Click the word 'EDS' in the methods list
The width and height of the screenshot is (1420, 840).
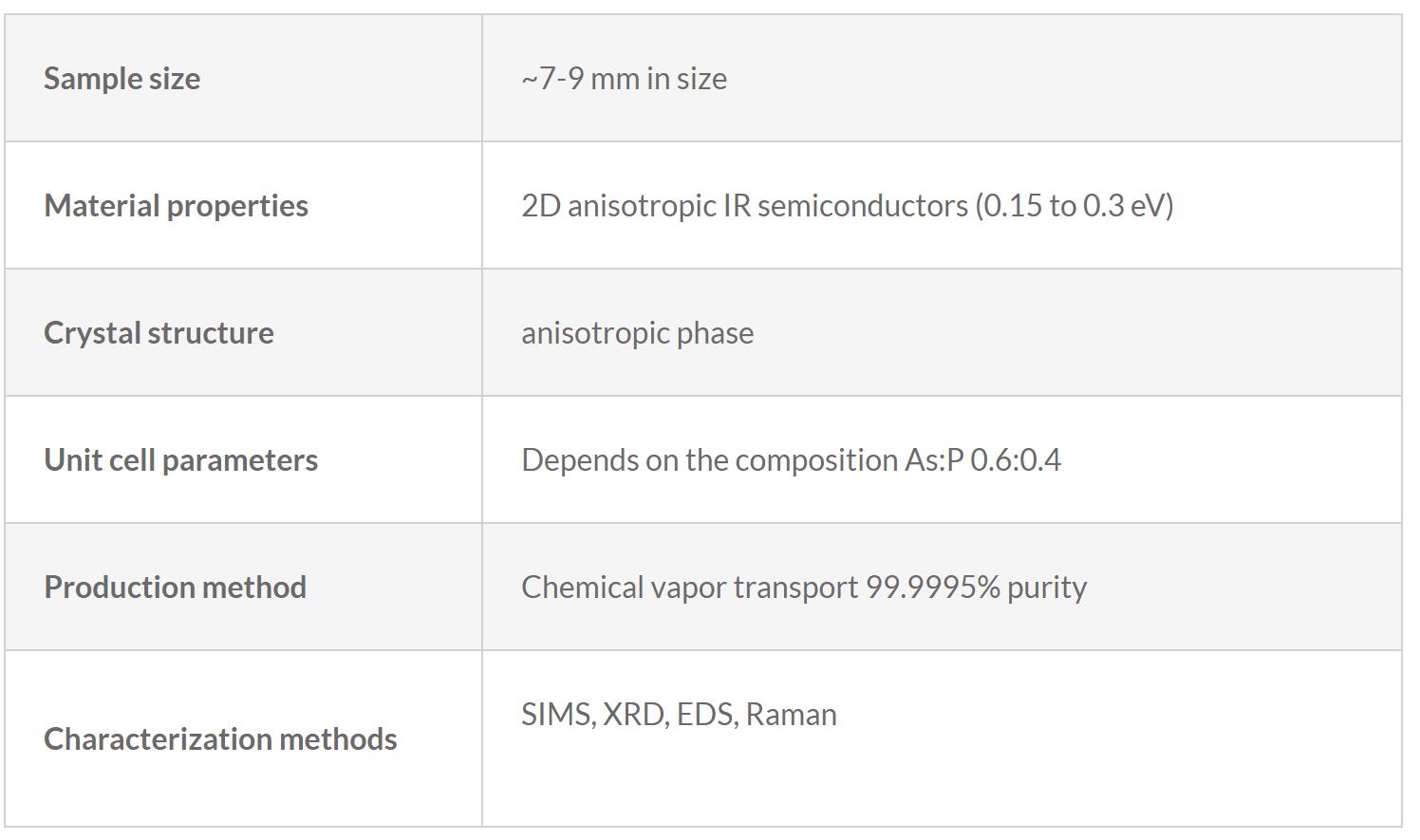click(706, 715)
